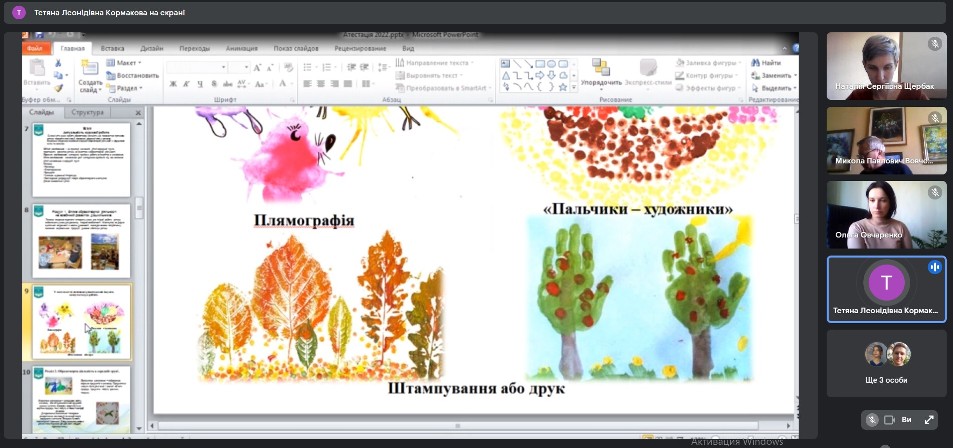This screenshot has width=953, height=448.
Task: Click the Найти (Find) binoculars button
Action: click(x=765, y=63)
